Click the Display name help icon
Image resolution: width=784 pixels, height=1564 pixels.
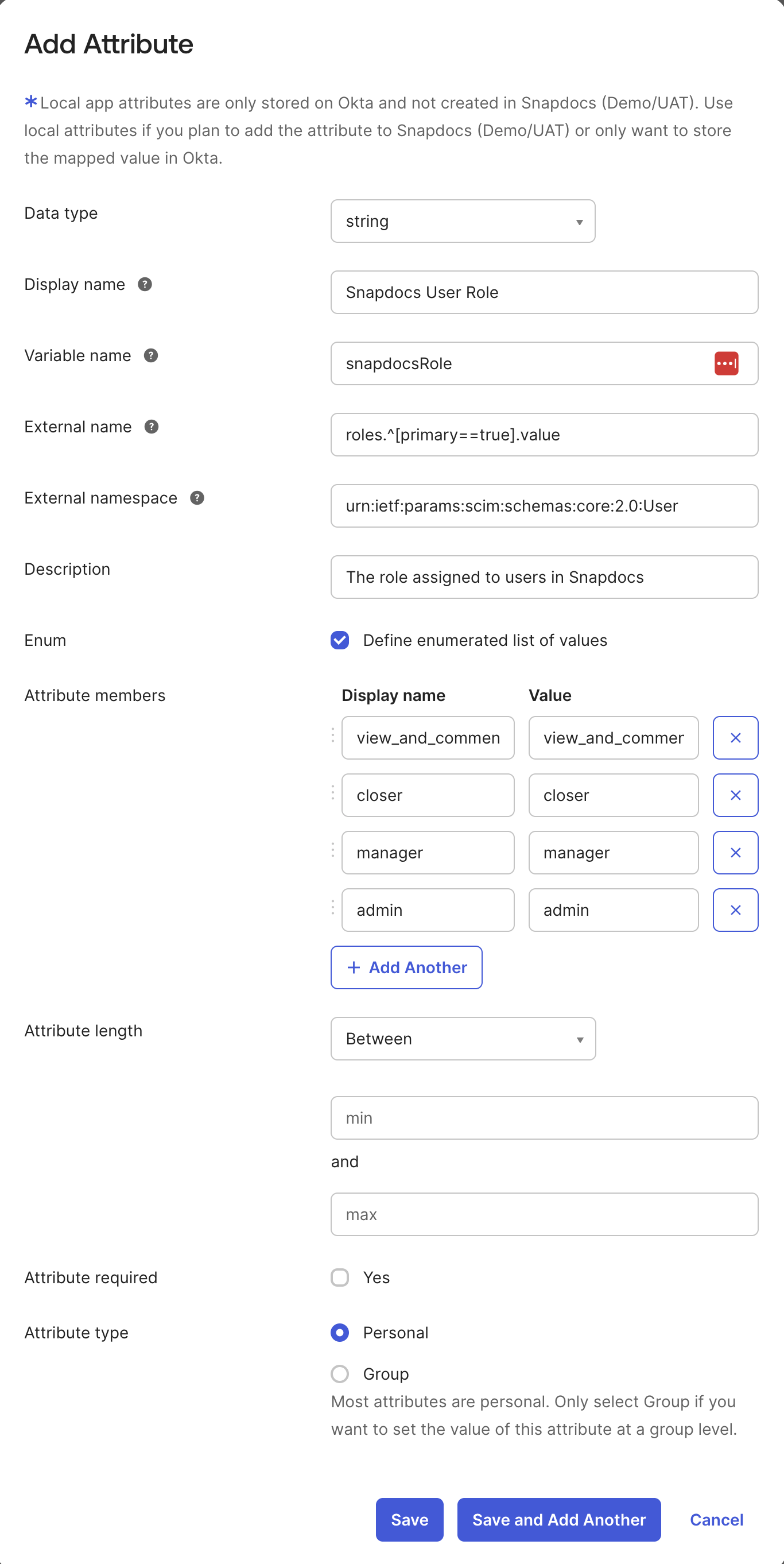pyautogui.click(x=145, y=284)
